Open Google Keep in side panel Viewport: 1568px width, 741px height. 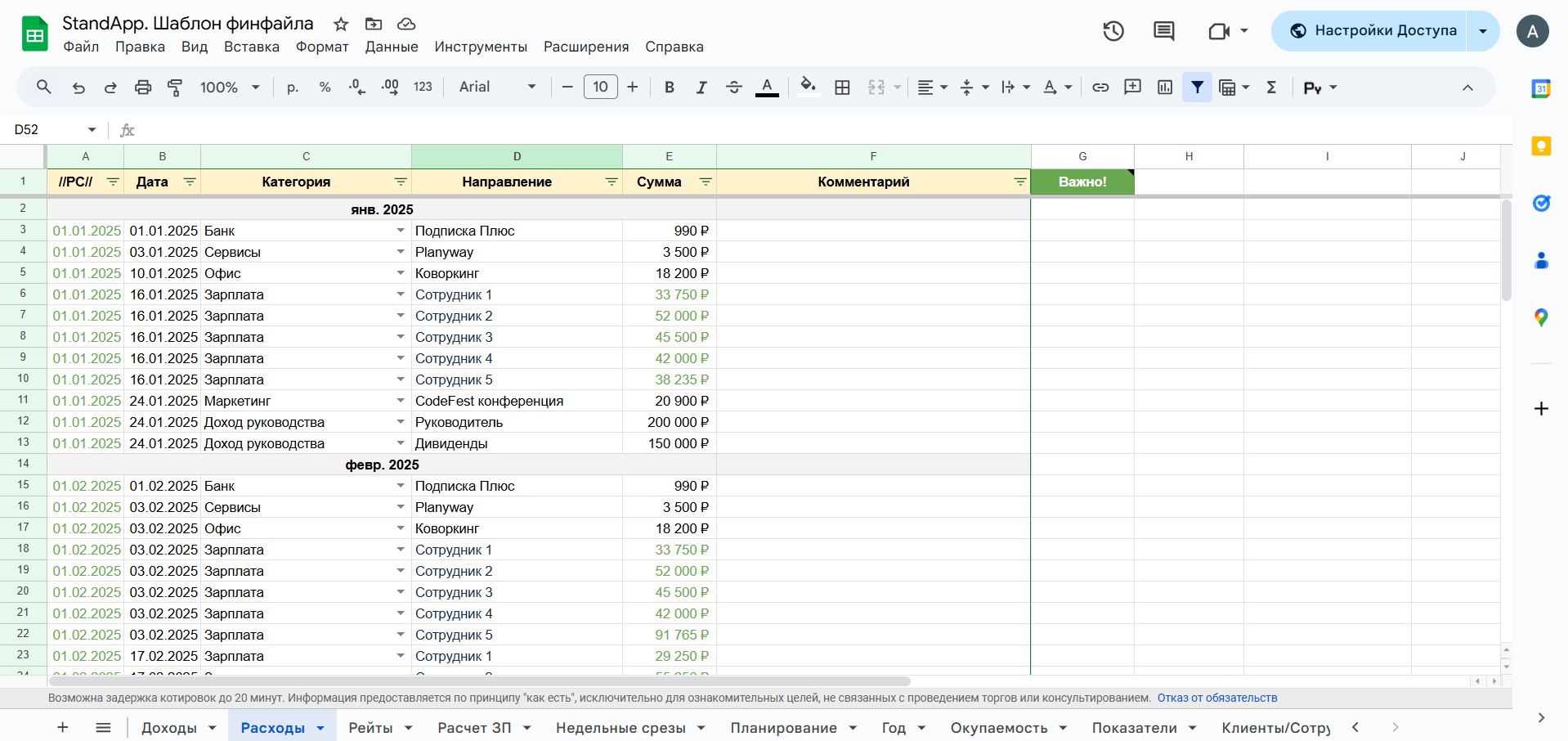1541,146
